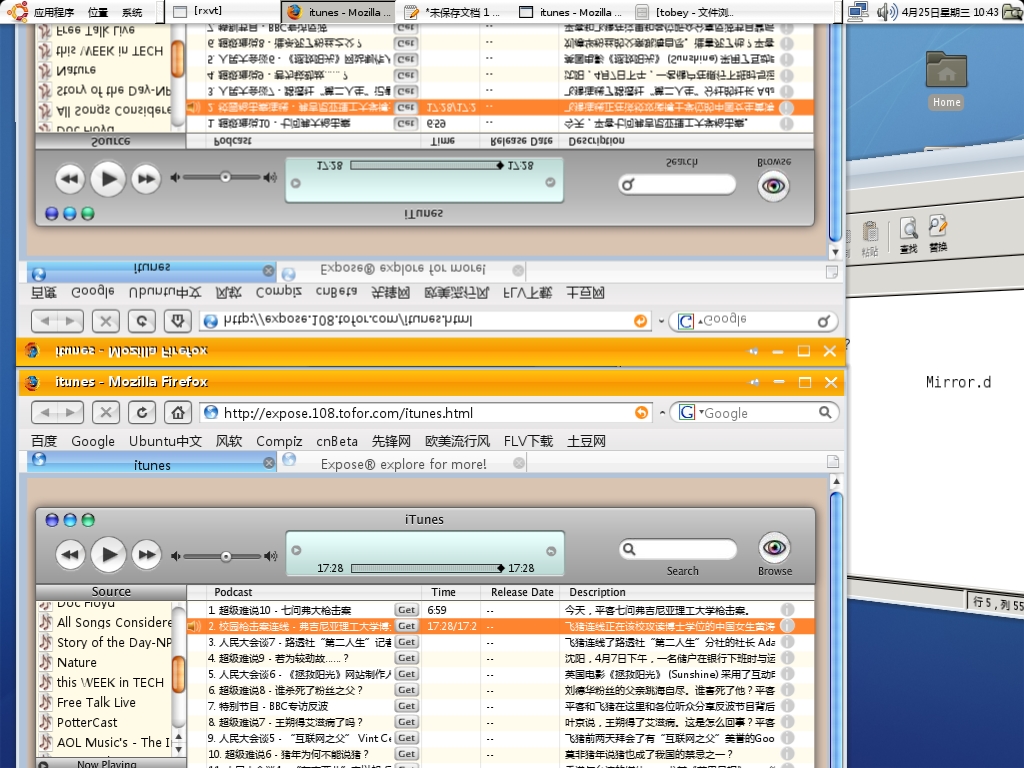Click Get button for 特别节目 - BBC专访反波 upright row

(406, 706)
